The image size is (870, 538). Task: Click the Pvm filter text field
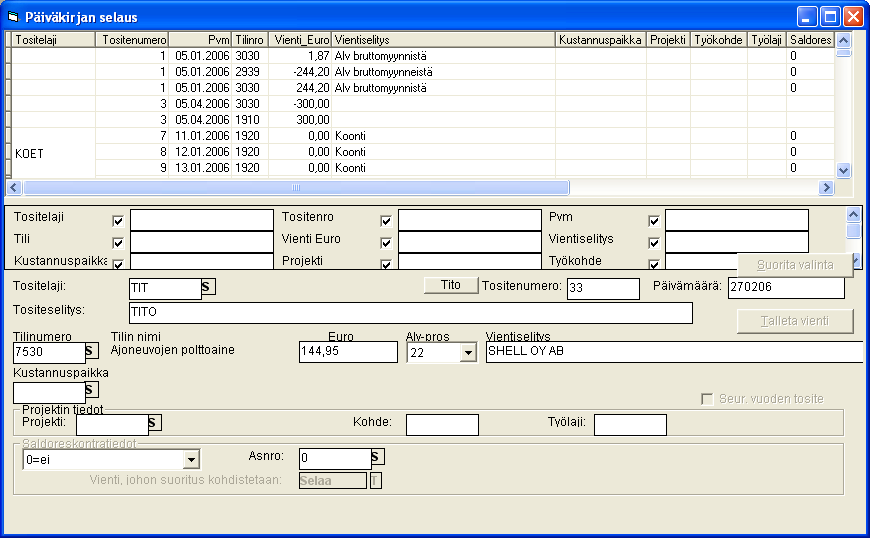[737, 220]
